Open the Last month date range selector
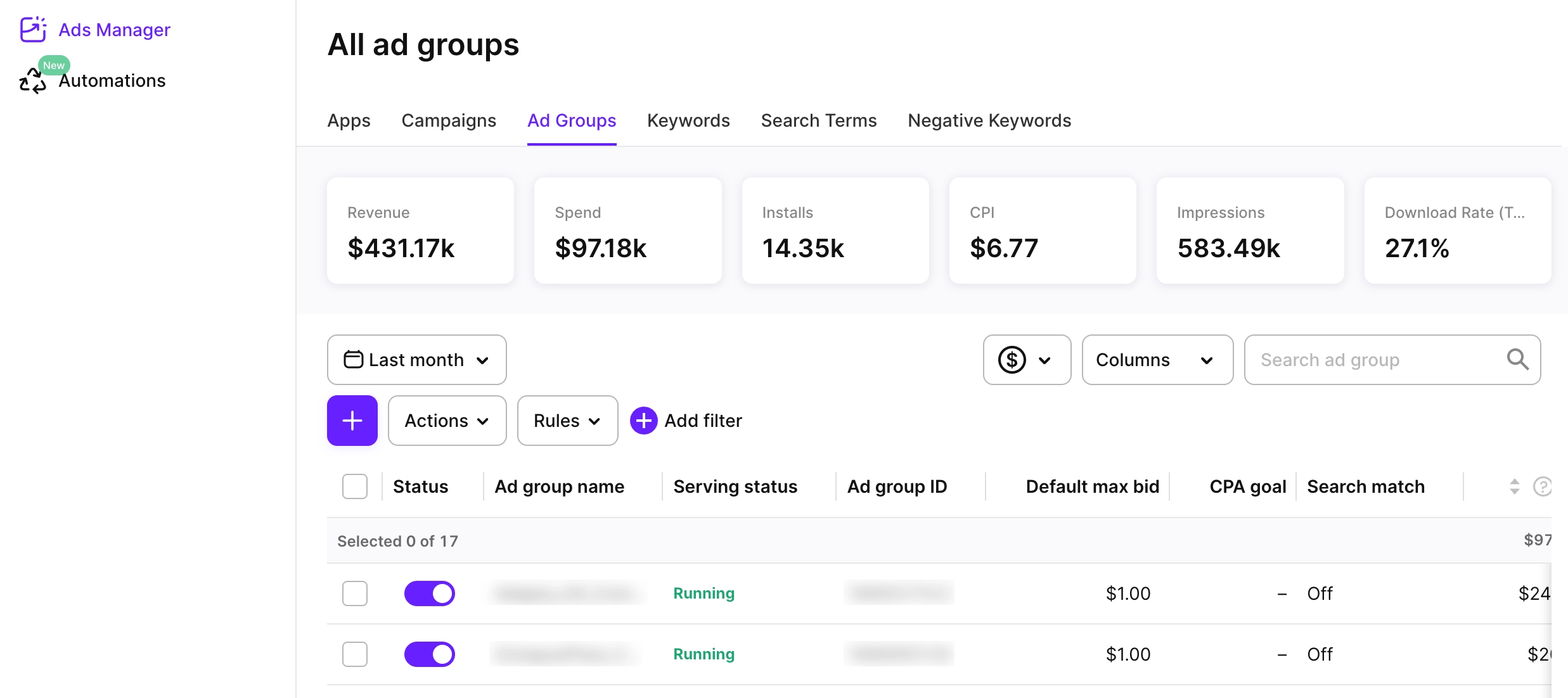Viewport: 1568px width, 698px height. click(x=416, y=359)
